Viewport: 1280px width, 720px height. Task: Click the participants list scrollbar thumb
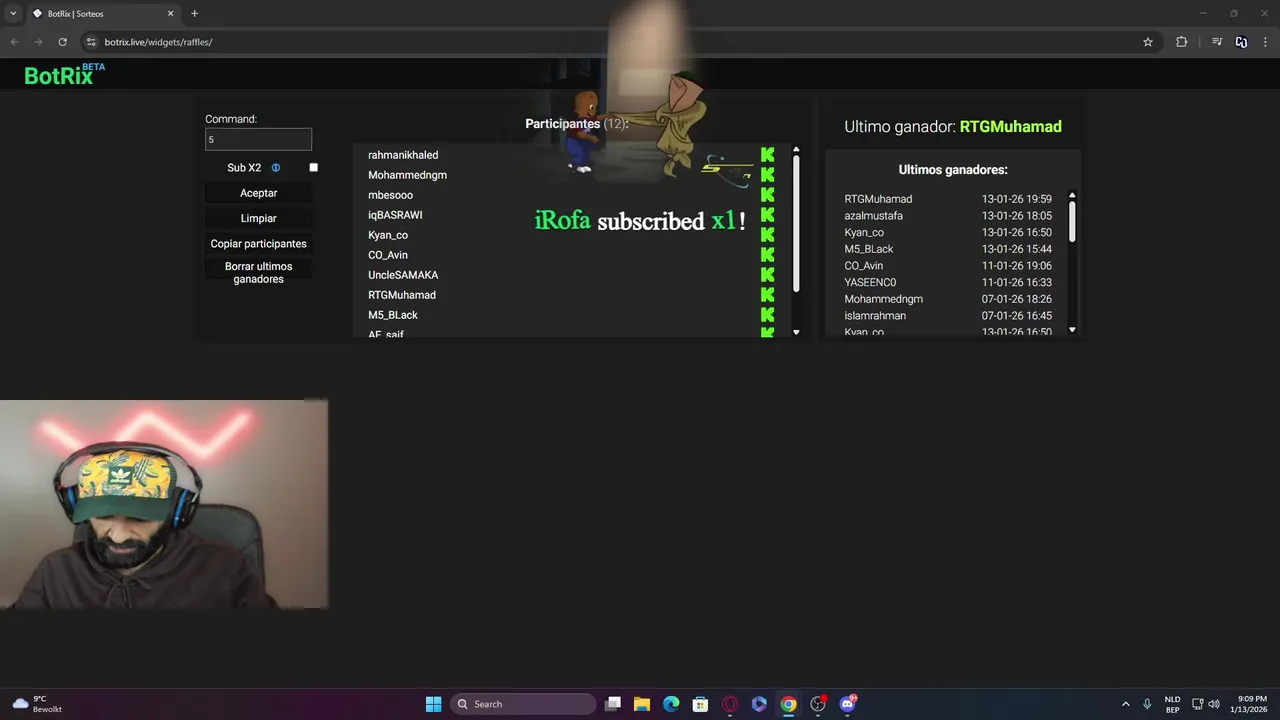click(x=796, y=224)
